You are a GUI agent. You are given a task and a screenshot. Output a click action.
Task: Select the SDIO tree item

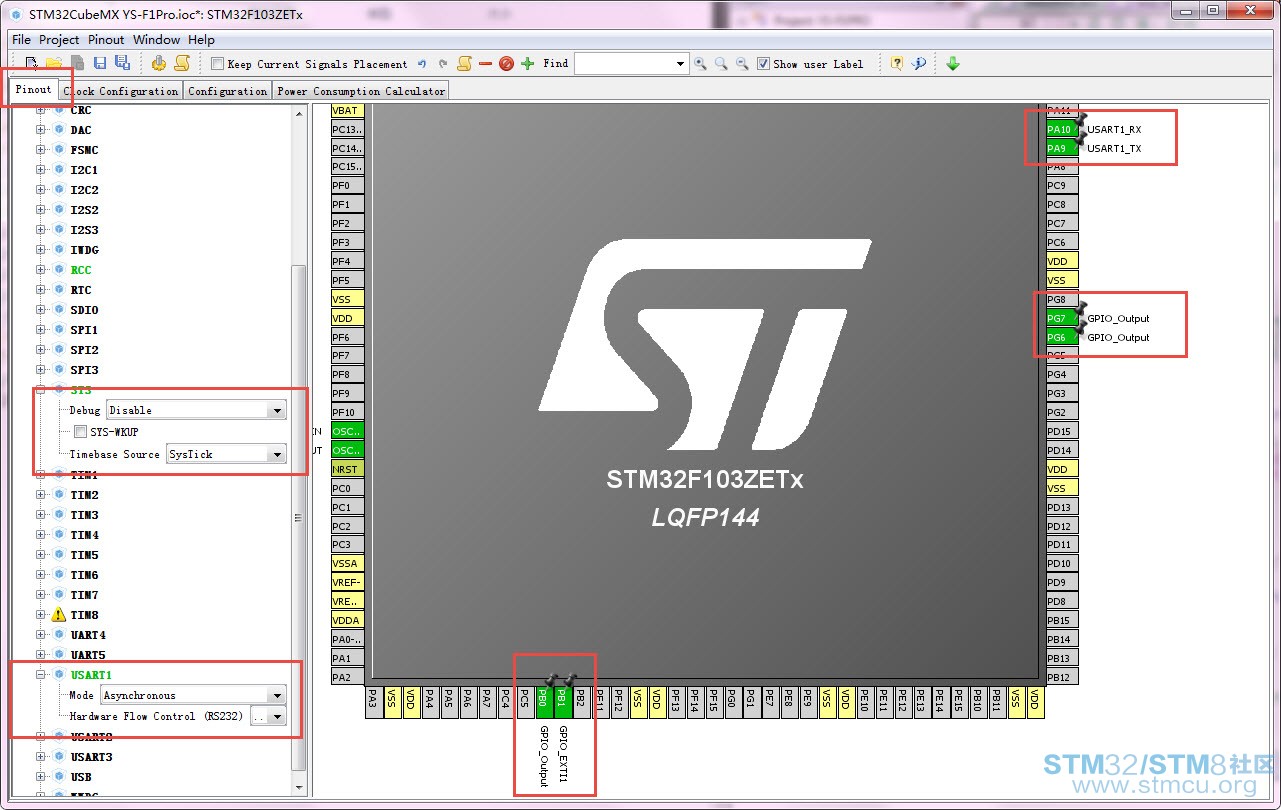[x=84, y=310]
